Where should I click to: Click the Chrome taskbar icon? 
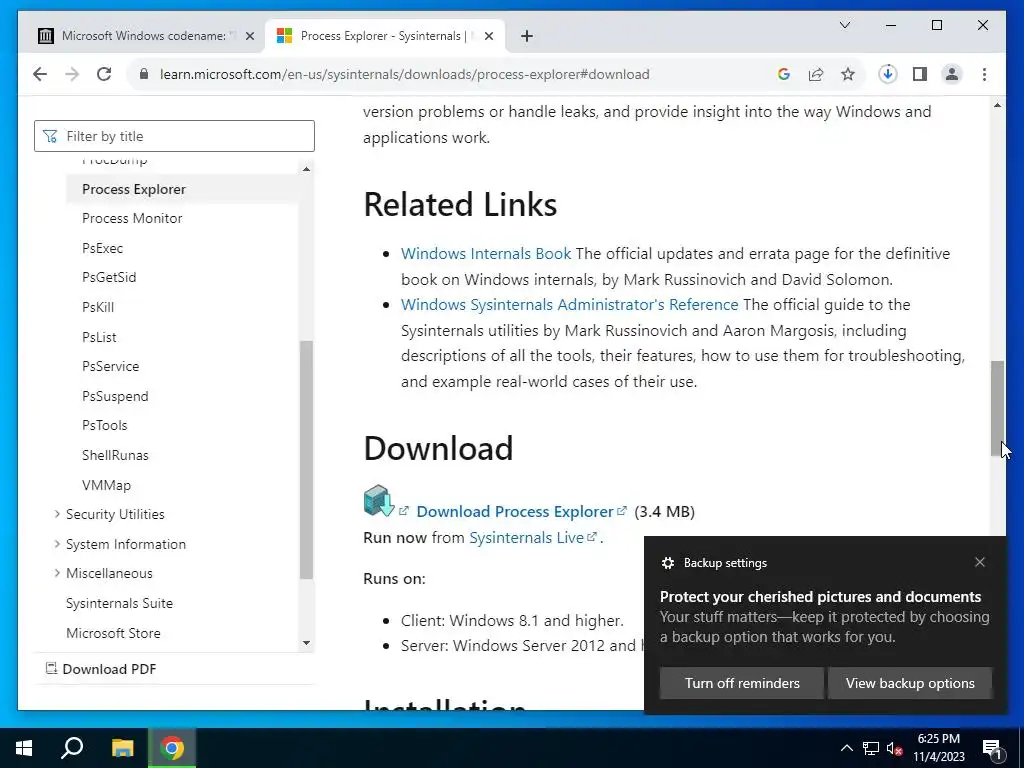(x=172, y=748)
